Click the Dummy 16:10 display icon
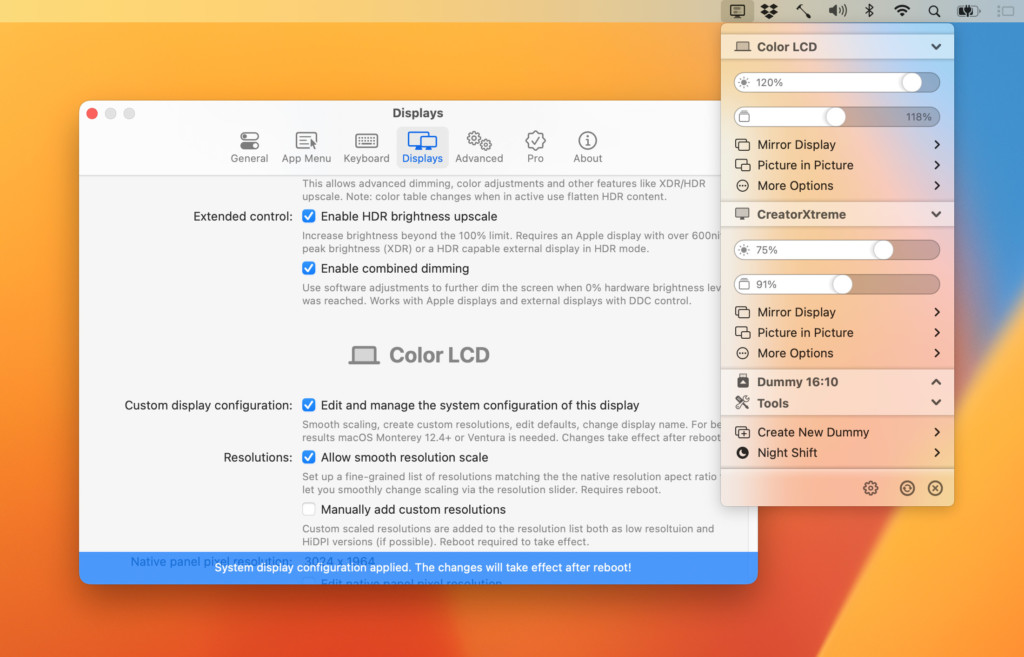 [x=743, y=381]
